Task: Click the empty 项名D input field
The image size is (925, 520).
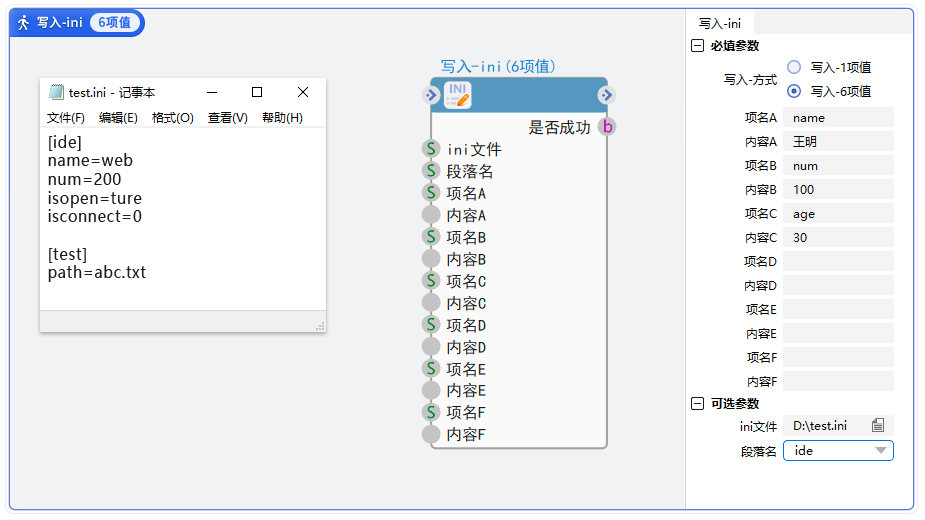Action: point(838,261)
